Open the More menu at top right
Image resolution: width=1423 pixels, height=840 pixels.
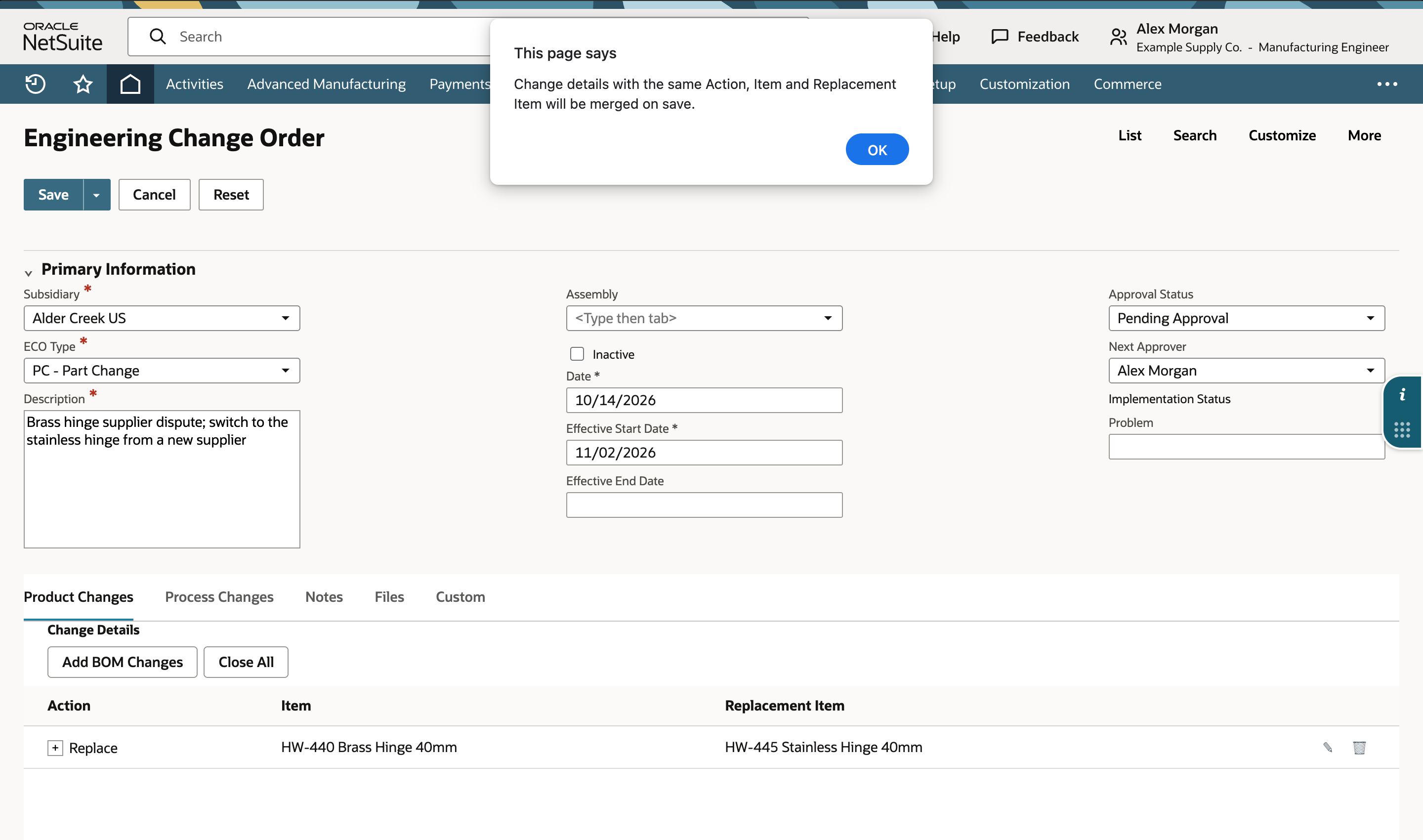tap(1364, 135)
